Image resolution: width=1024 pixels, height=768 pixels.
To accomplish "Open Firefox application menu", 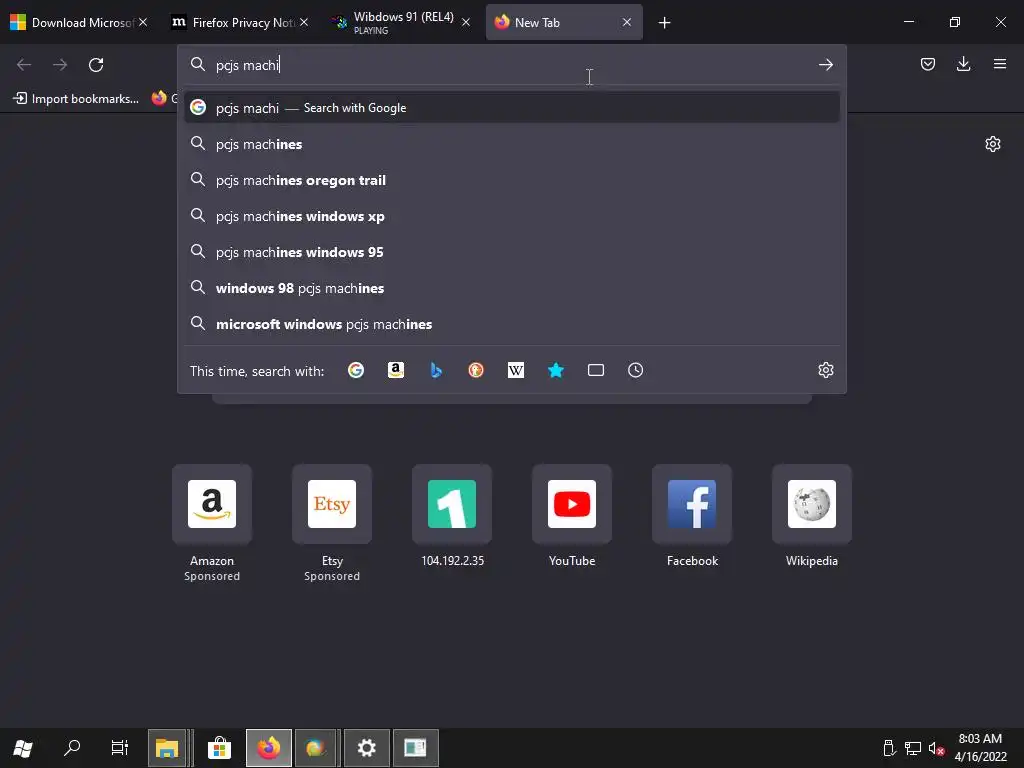I will [1000, 64].
